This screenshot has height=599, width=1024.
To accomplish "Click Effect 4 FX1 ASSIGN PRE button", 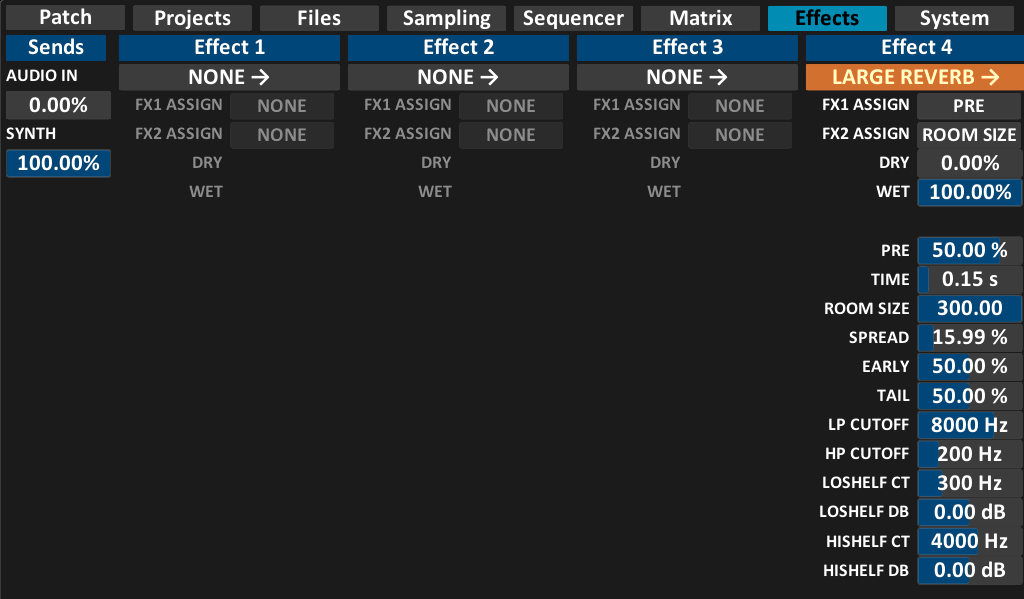I will pyautogui.click(x=969, y=106).
